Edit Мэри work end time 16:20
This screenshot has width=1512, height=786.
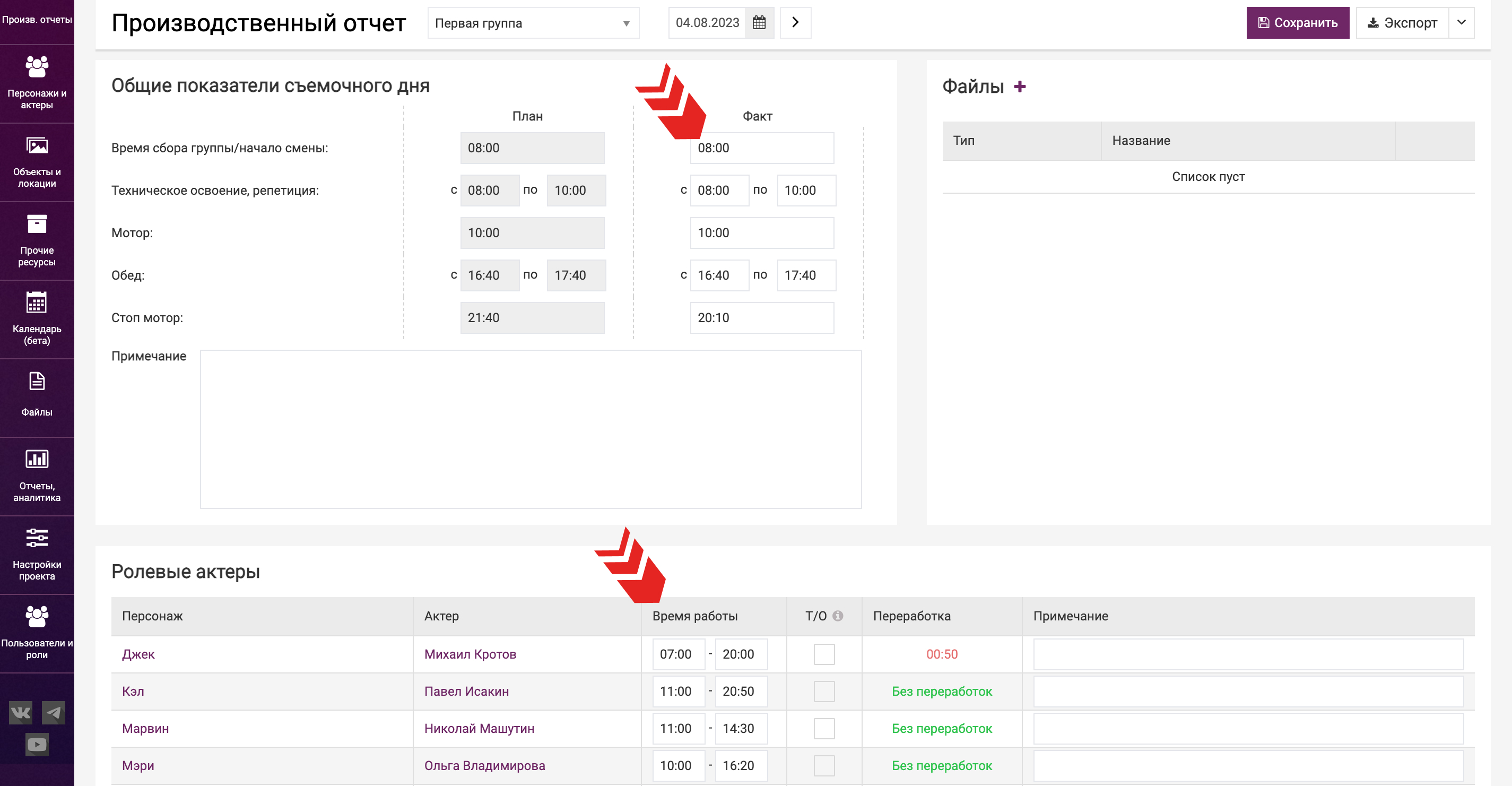[741, 765]
